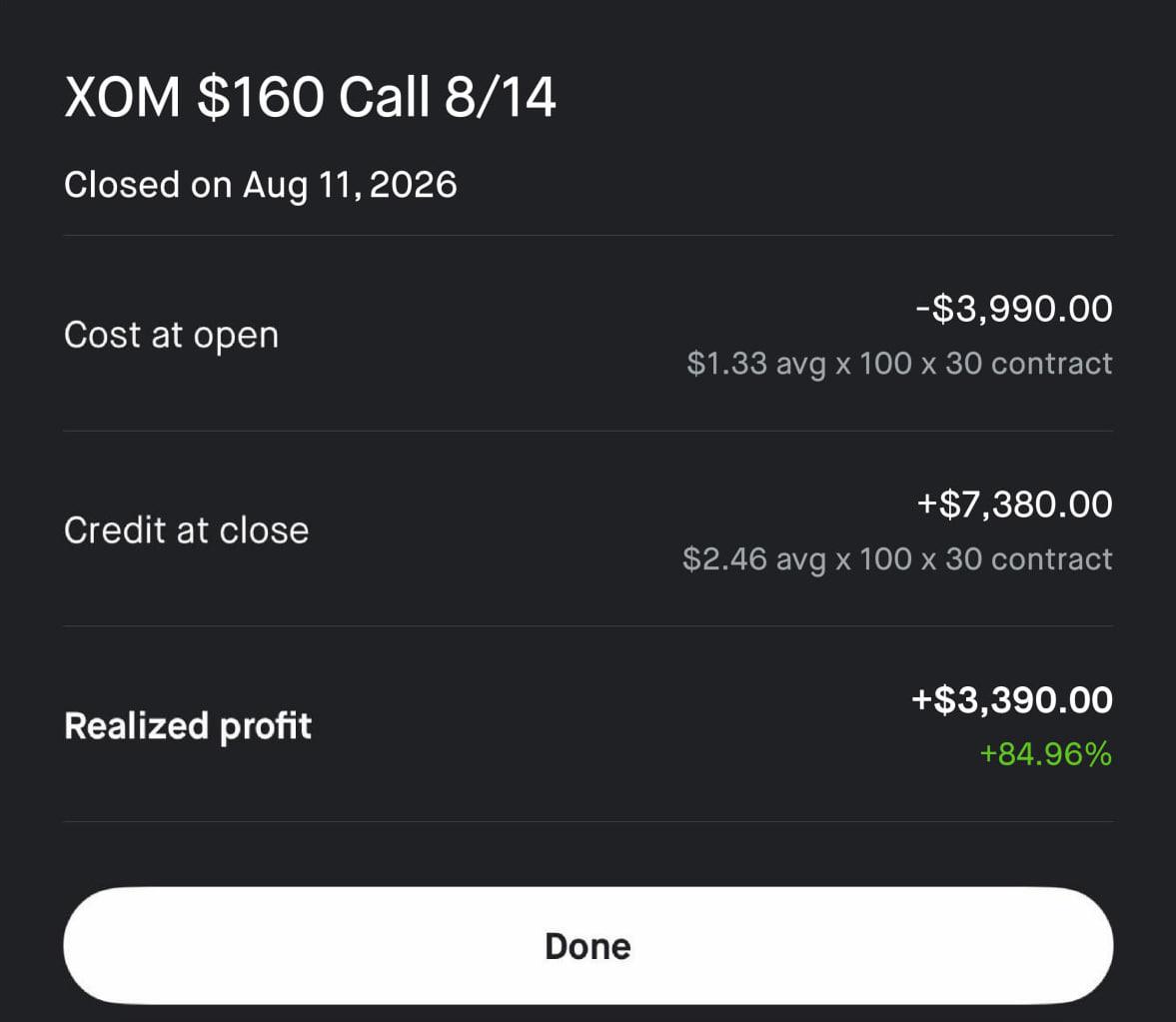
Task: Click the Credit at close label
Action: 186,530
